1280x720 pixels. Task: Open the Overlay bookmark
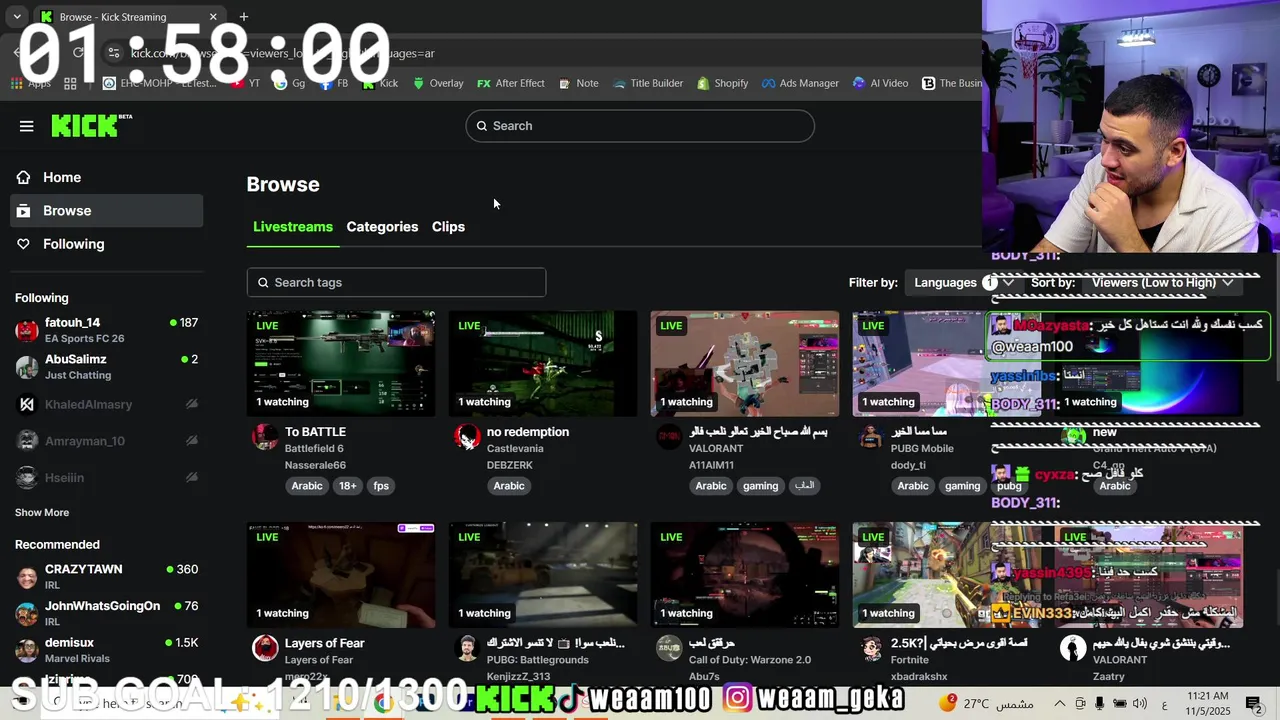tap(438, 83)
